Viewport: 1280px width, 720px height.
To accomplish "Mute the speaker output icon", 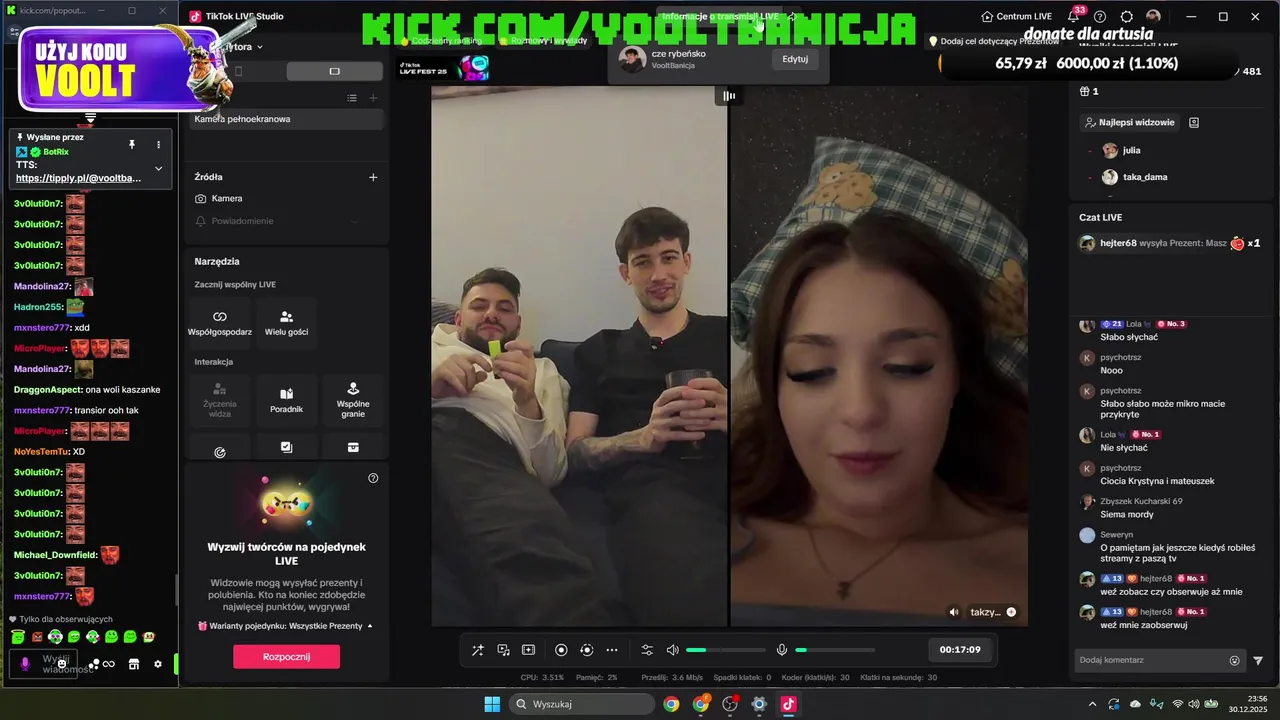I will pos(673,650).
